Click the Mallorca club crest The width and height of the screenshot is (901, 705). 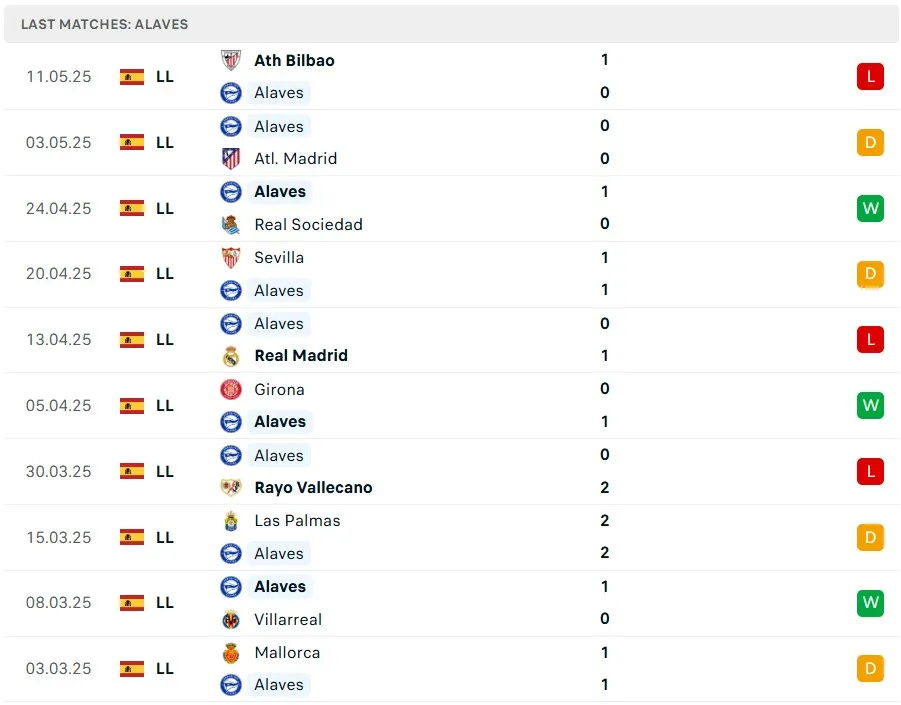coord(231,652)
